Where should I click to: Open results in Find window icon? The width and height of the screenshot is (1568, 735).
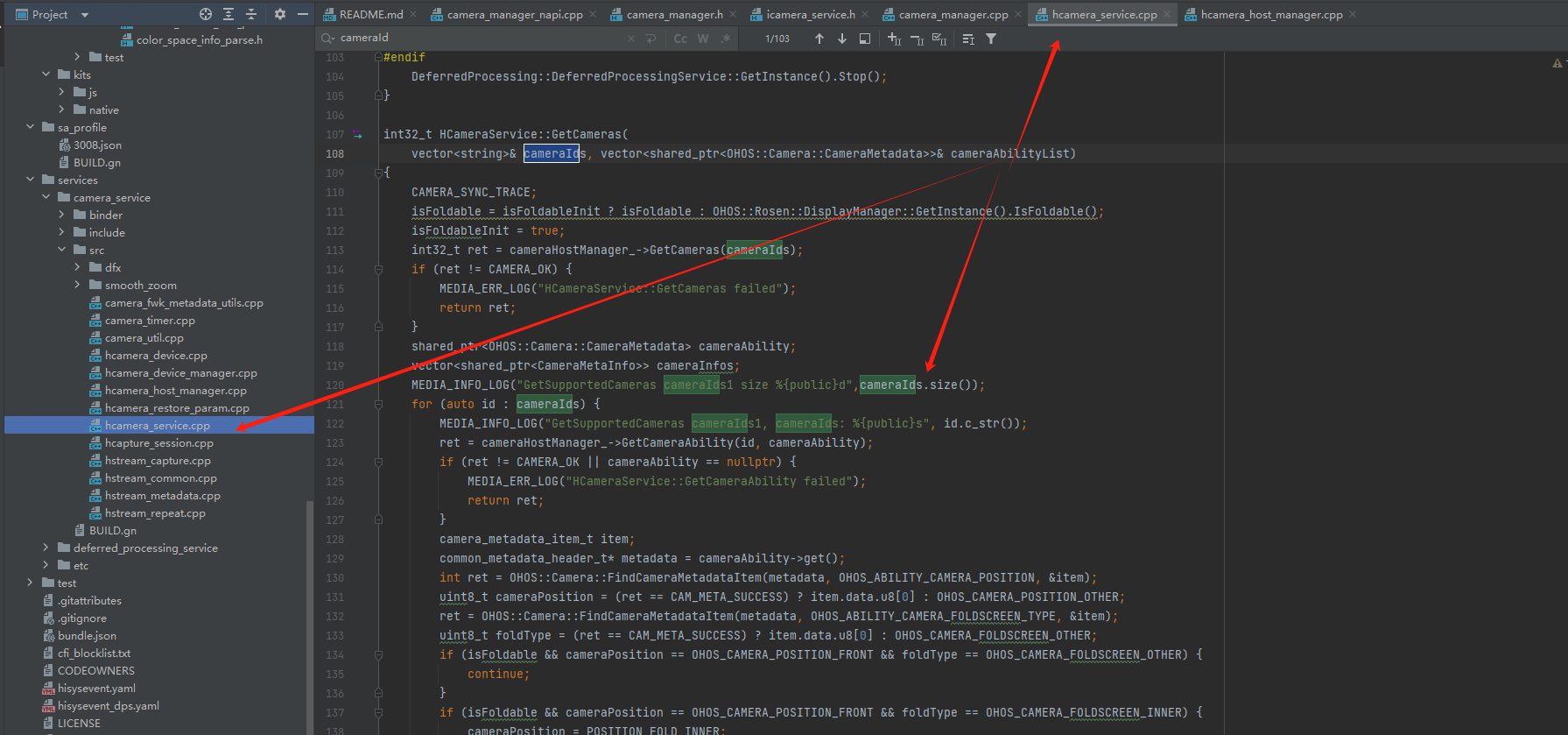[x=865, y=39]
